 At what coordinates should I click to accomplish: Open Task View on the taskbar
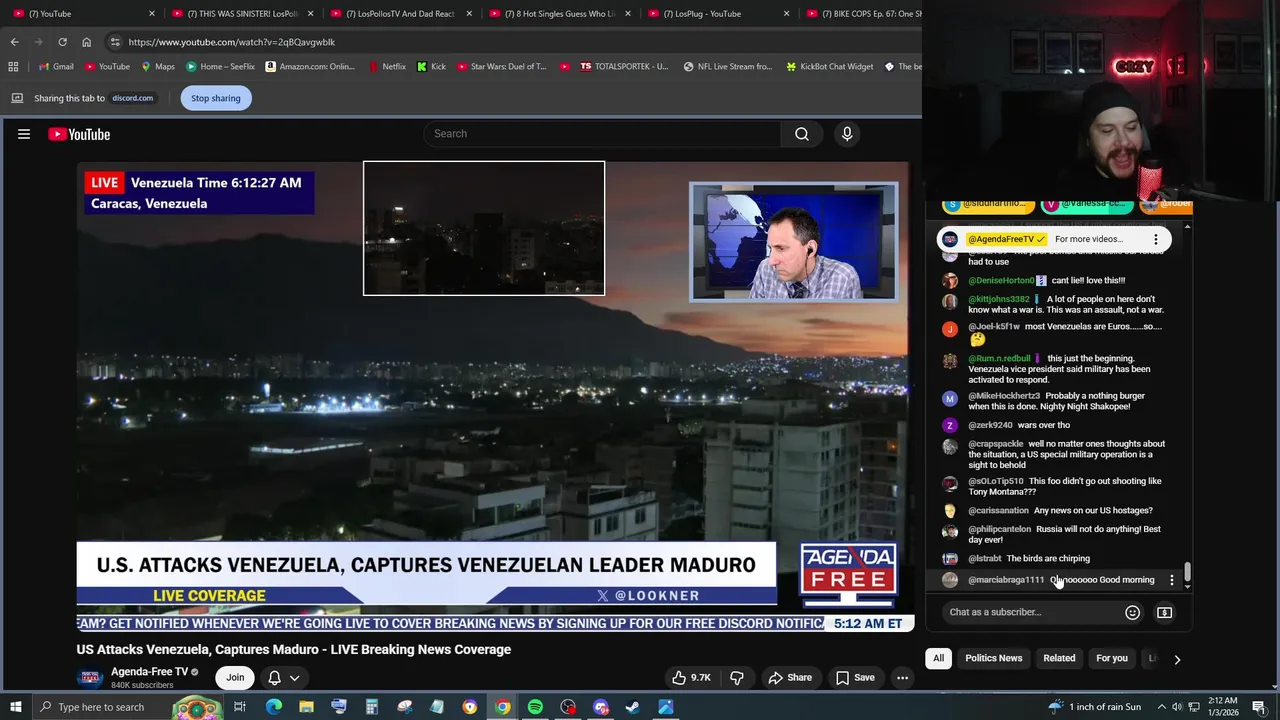tap(240, 707)
